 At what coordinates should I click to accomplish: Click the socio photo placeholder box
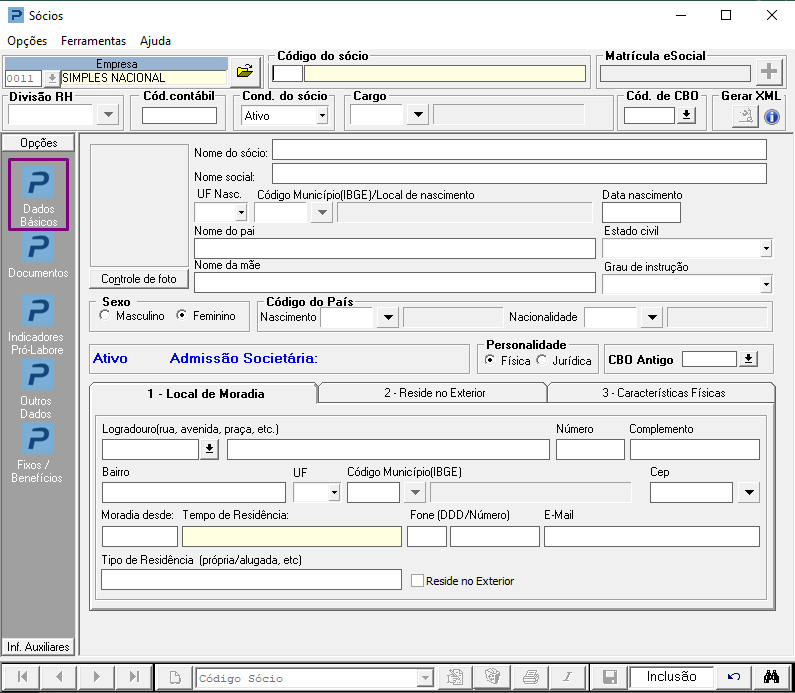[x=139, y=205]
